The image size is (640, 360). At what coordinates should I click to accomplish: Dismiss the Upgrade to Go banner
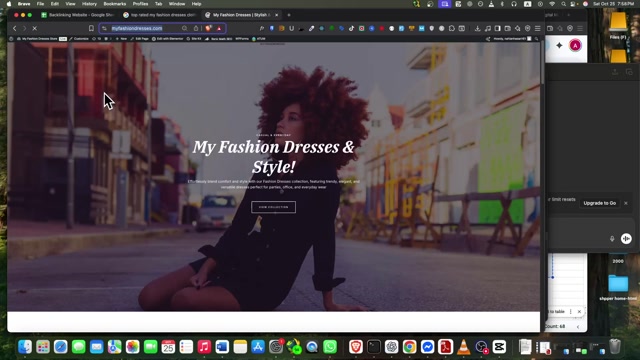pyautogui.click(x=626, y=203)
